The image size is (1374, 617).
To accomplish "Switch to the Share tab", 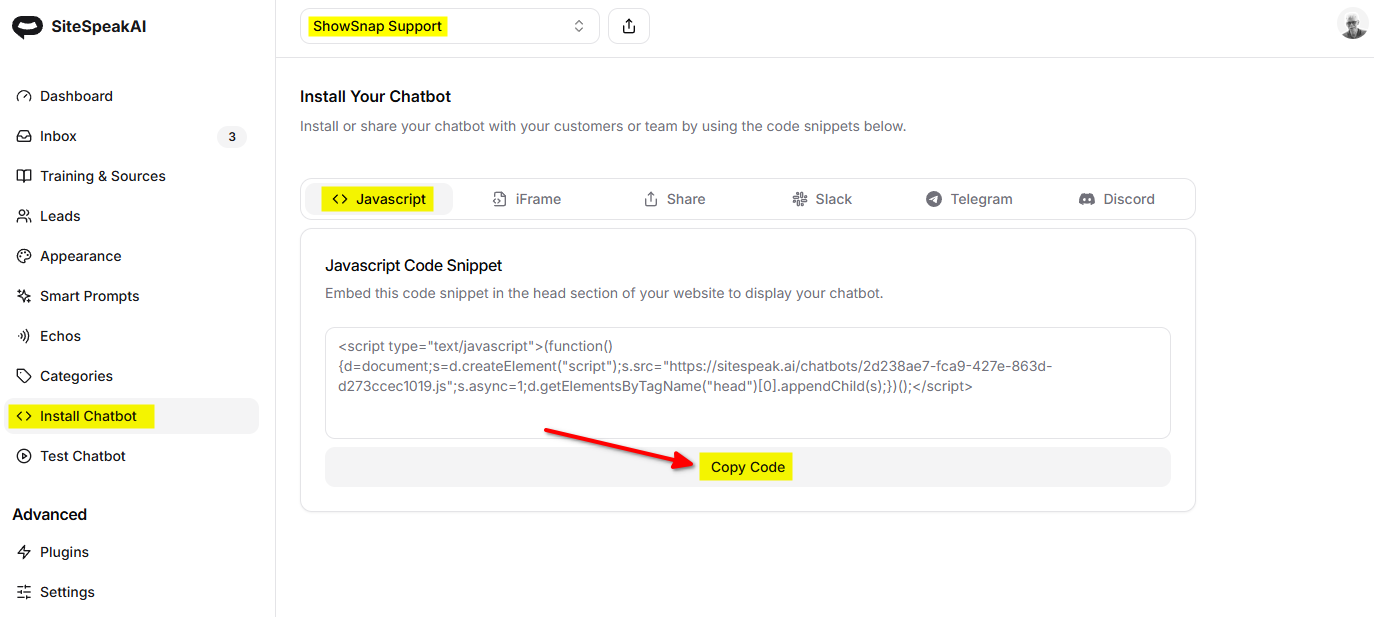I will (675, 199).
